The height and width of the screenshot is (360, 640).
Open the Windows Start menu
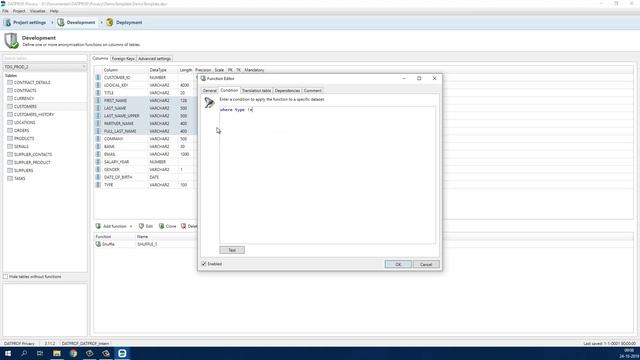click(x=8, y=353)
